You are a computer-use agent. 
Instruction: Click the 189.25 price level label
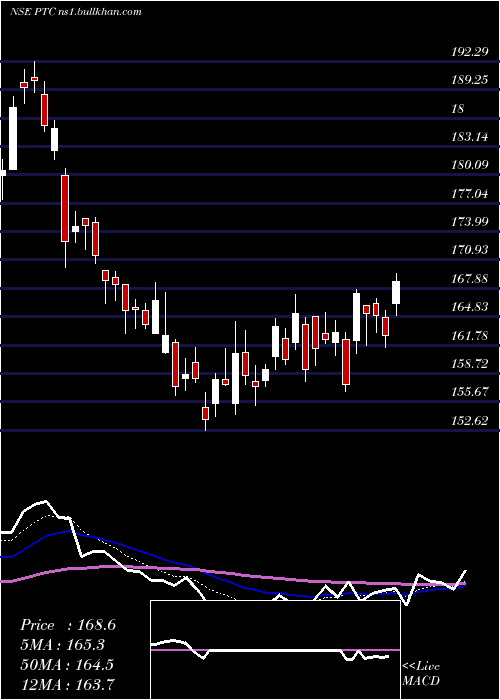tap(469, 80)
